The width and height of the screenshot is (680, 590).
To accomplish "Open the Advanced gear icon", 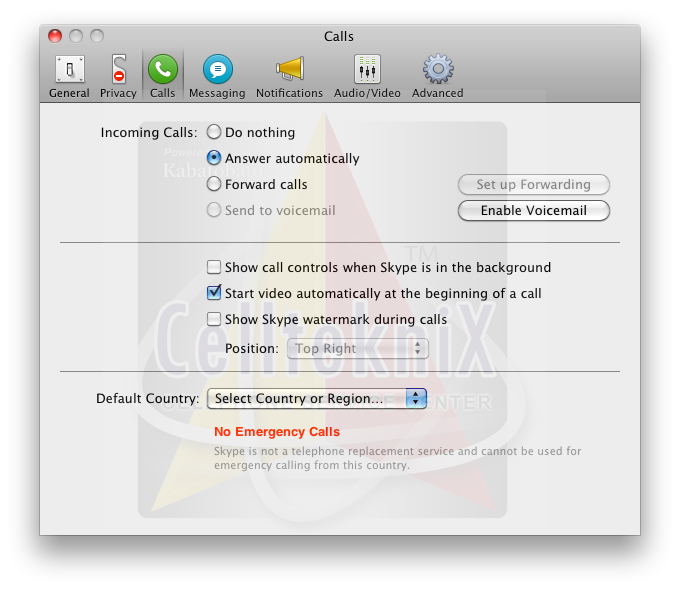I will coord(438,69).
